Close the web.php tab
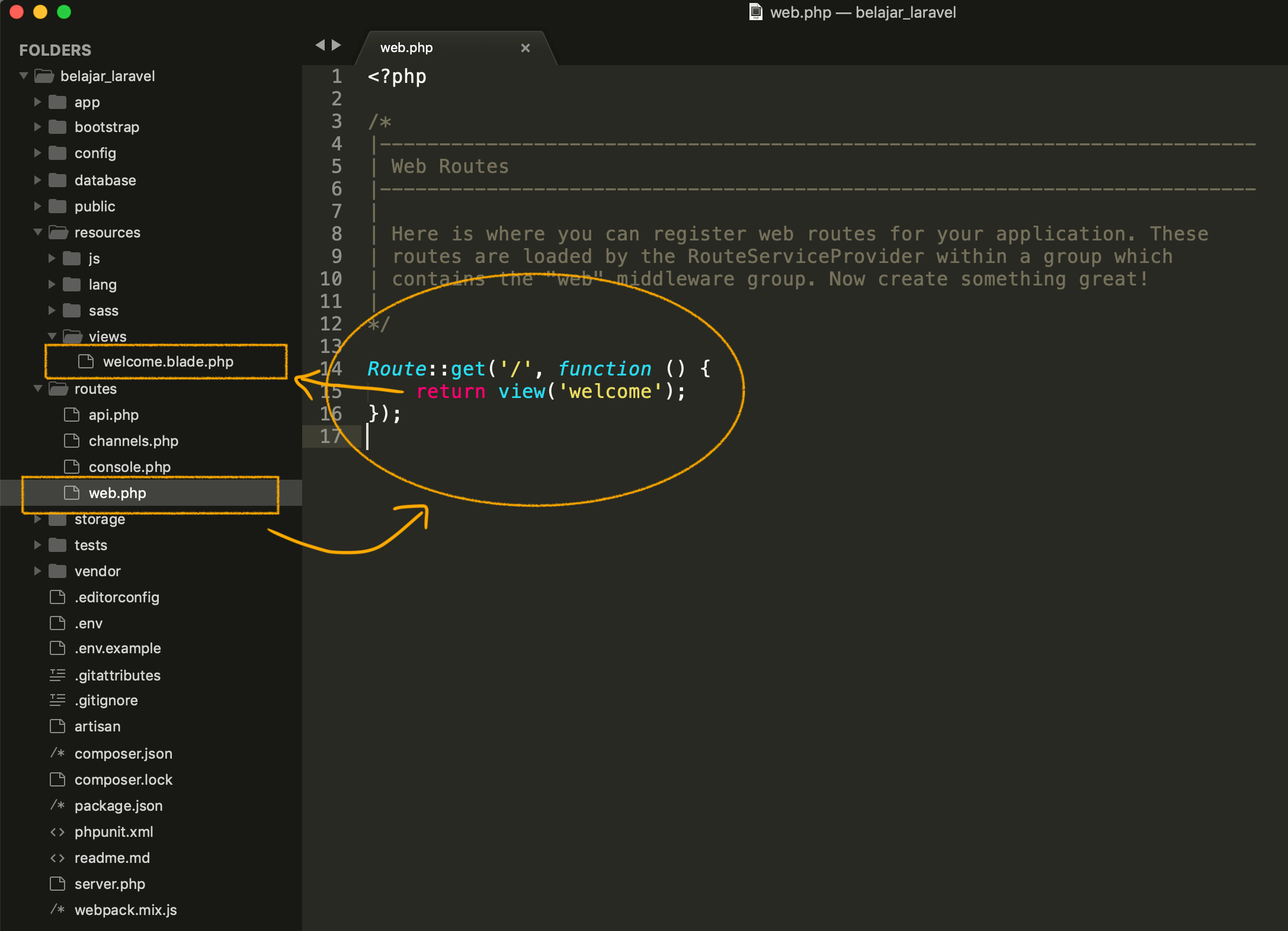The image size is (1288, 931). [525, 48]
